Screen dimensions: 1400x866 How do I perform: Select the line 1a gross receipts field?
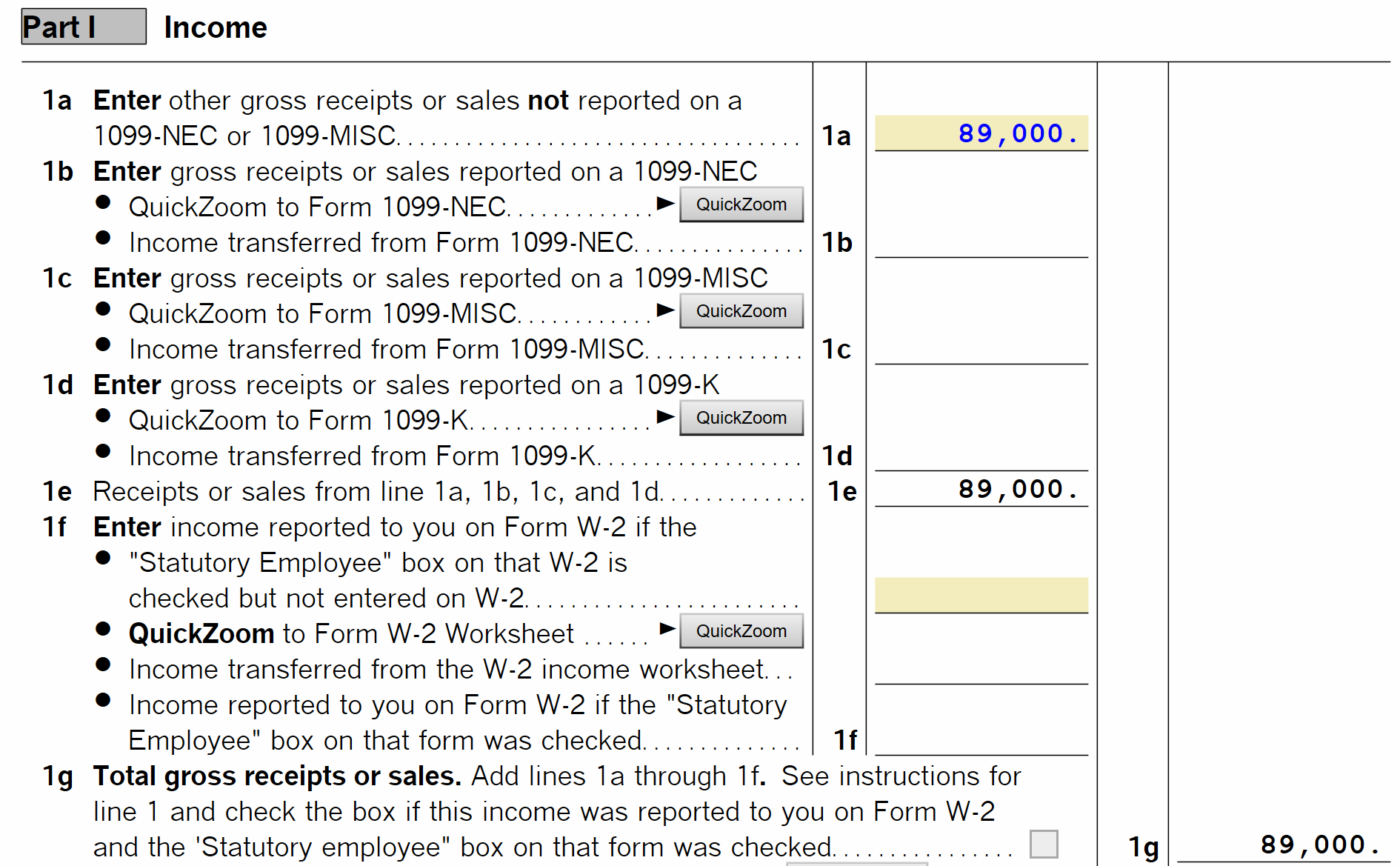(x=981, y=133)
